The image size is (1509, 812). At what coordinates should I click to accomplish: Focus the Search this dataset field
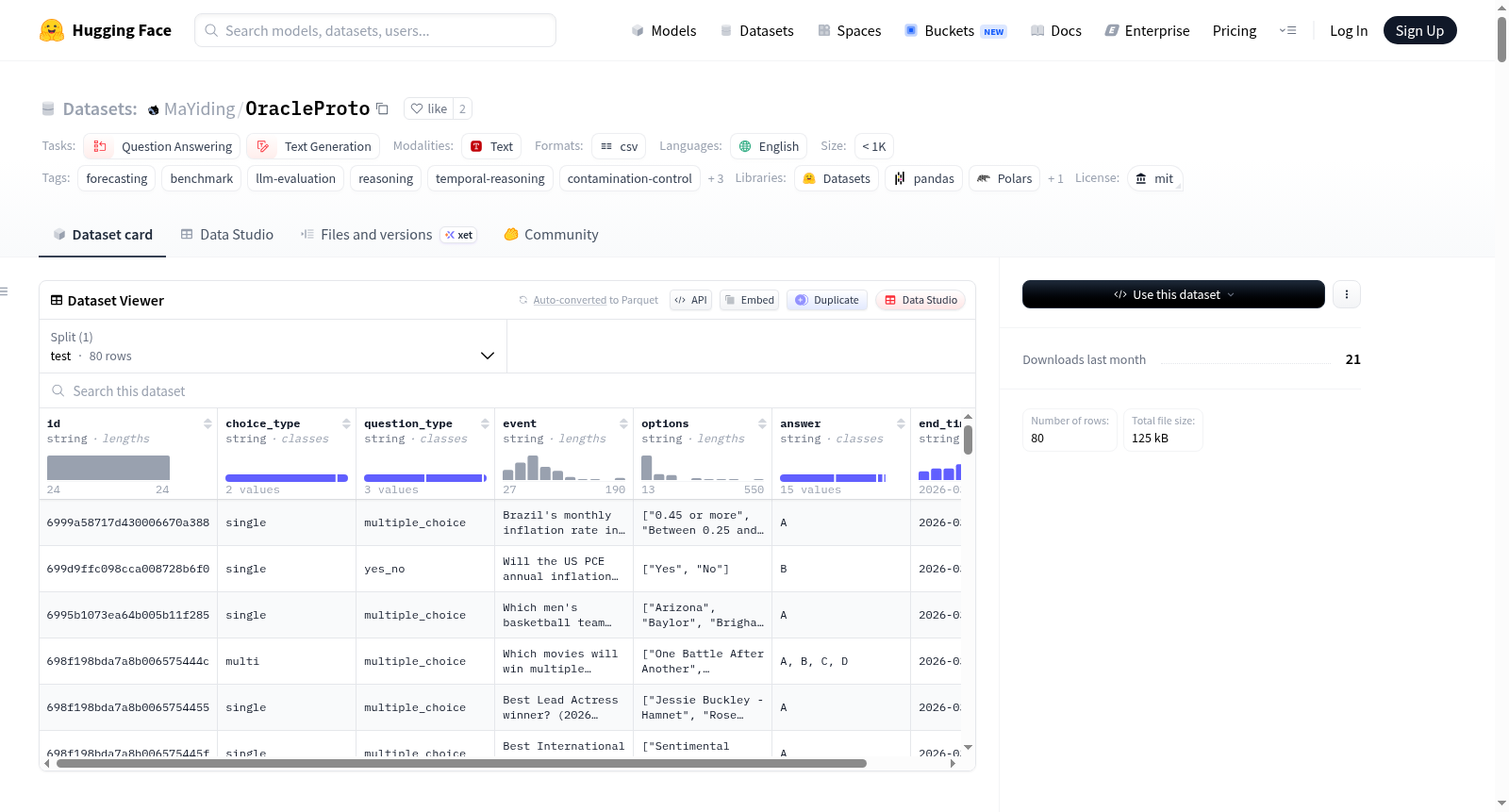tap(507, 390)
